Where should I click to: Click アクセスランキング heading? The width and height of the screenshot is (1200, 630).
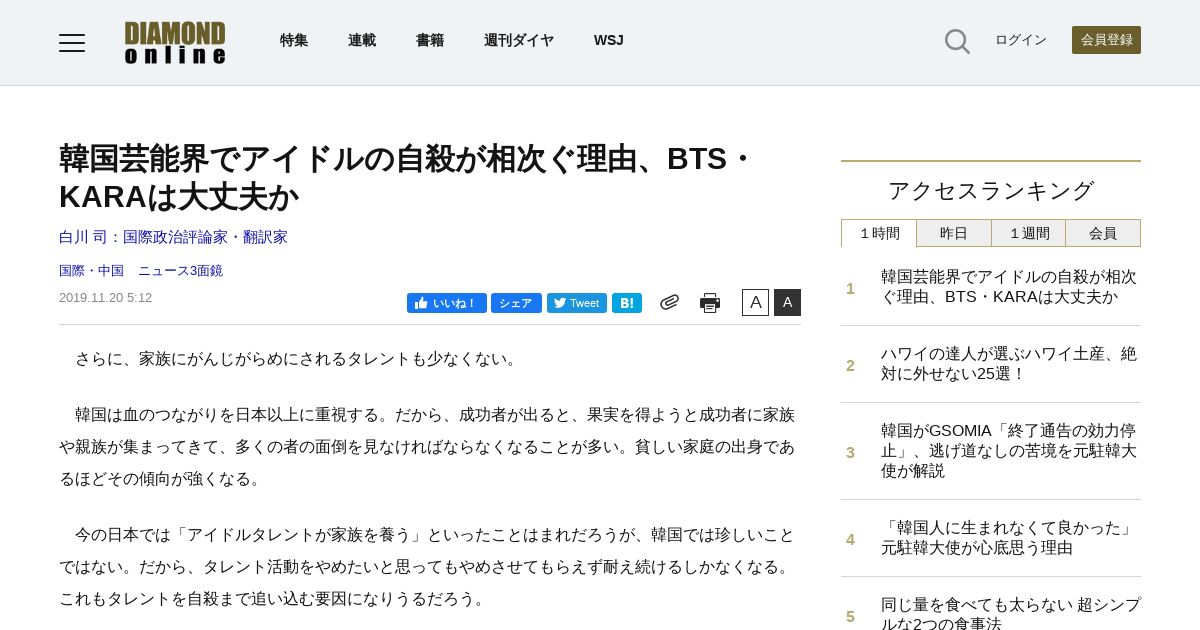coord(991,190)
